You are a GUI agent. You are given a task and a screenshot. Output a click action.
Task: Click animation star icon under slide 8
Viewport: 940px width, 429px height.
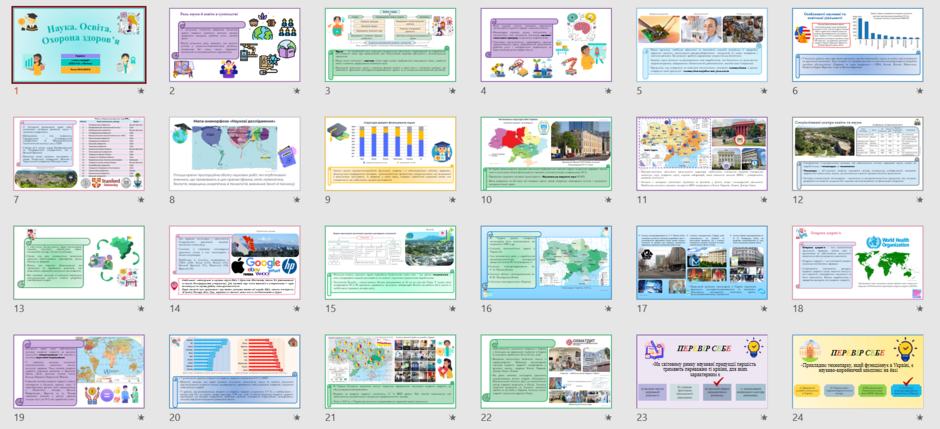(297, 200)
